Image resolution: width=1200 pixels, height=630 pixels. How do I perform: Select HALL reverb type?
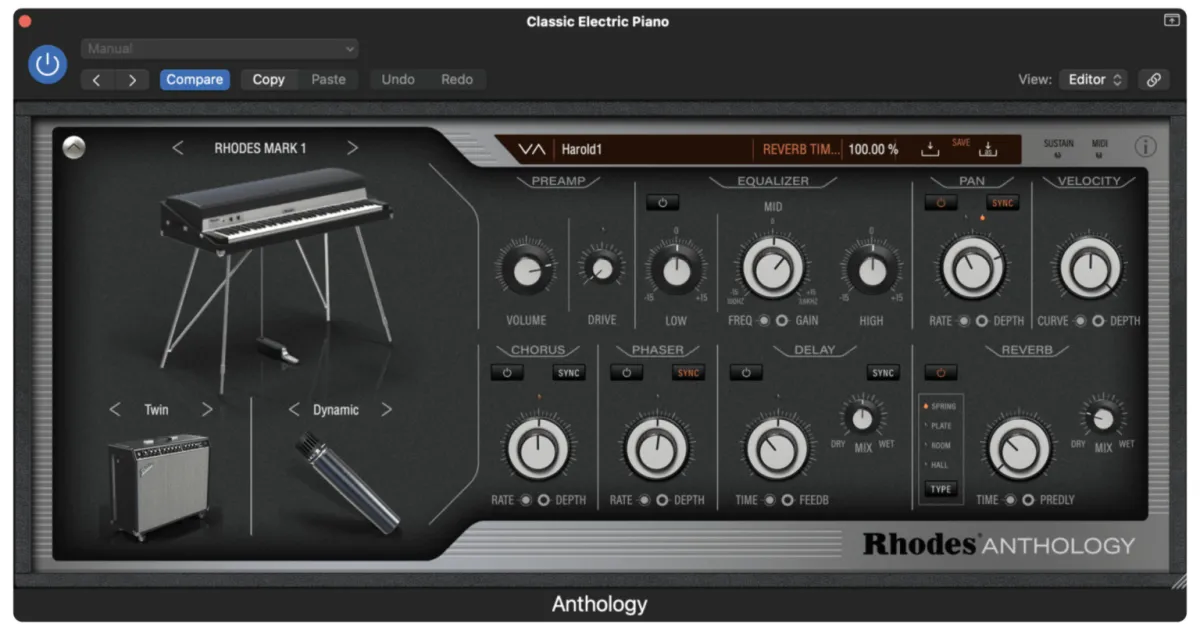click(x=938, y=465)
